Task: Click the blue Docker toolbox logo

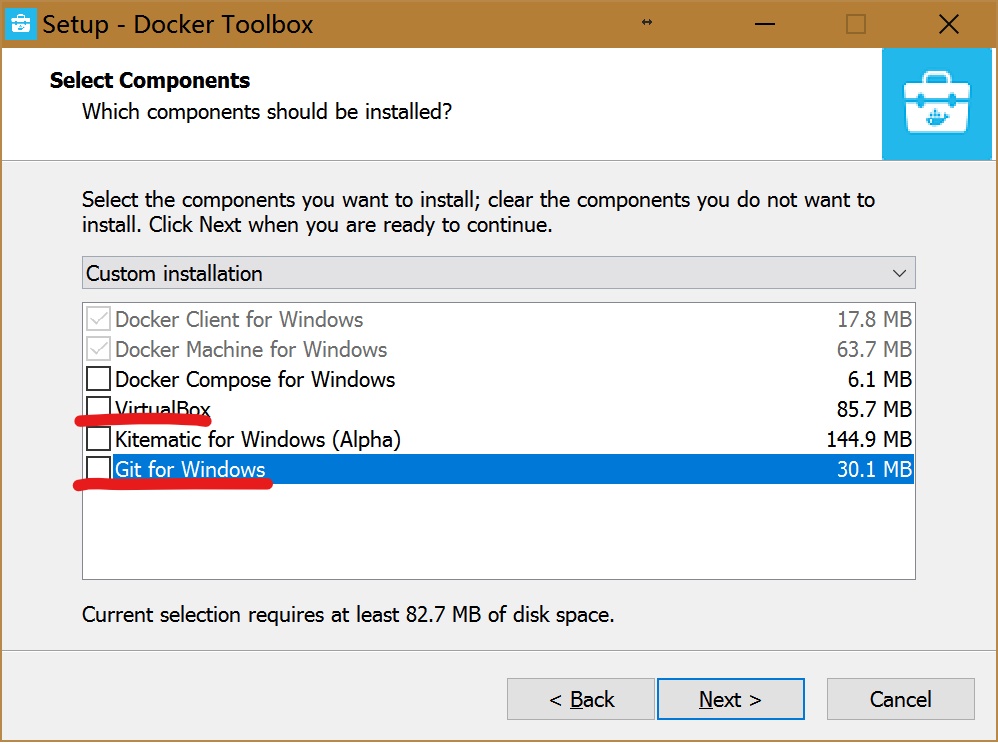Action: 939,105
